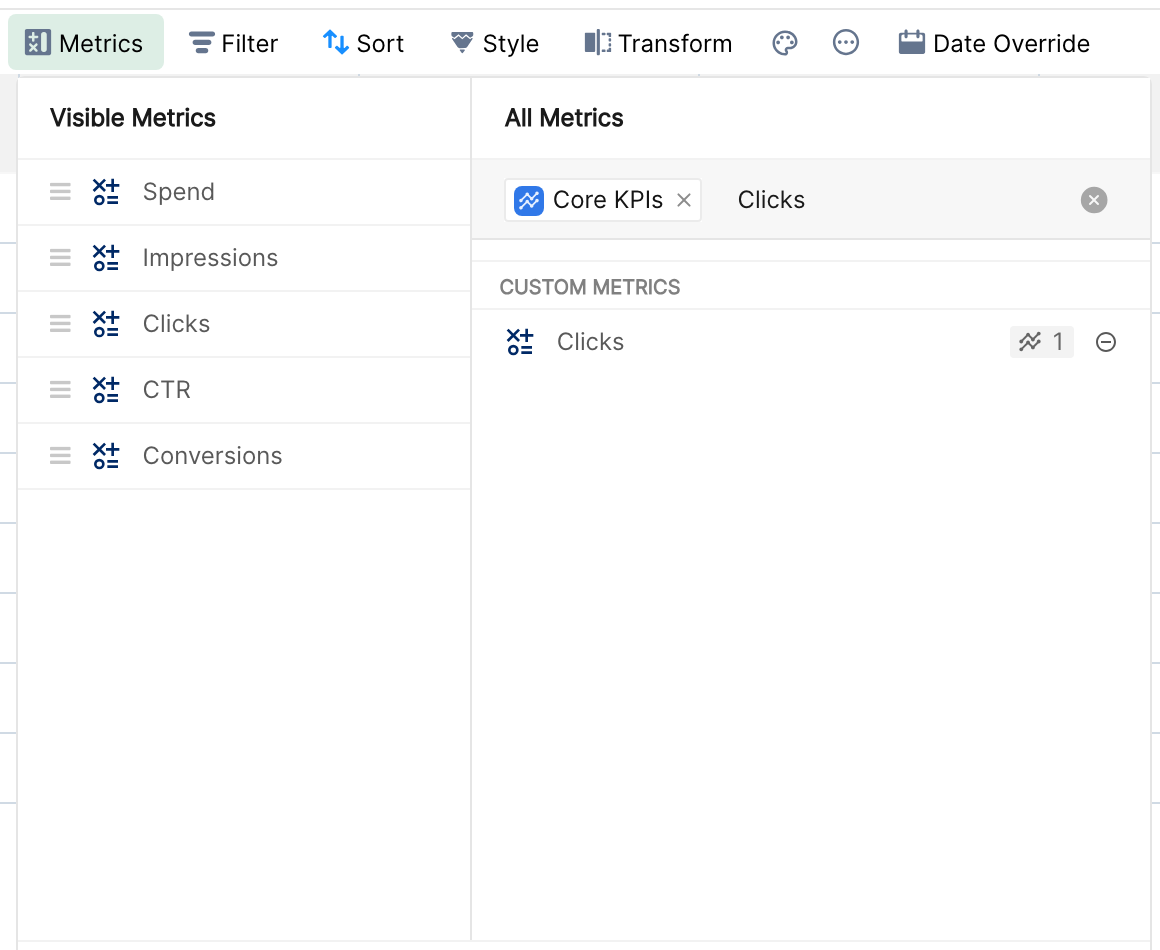The height and width of the screenshot is (950, 1160).
Task: Click the custom metric icon beside Spend
Action: click(x=106, y=192)
